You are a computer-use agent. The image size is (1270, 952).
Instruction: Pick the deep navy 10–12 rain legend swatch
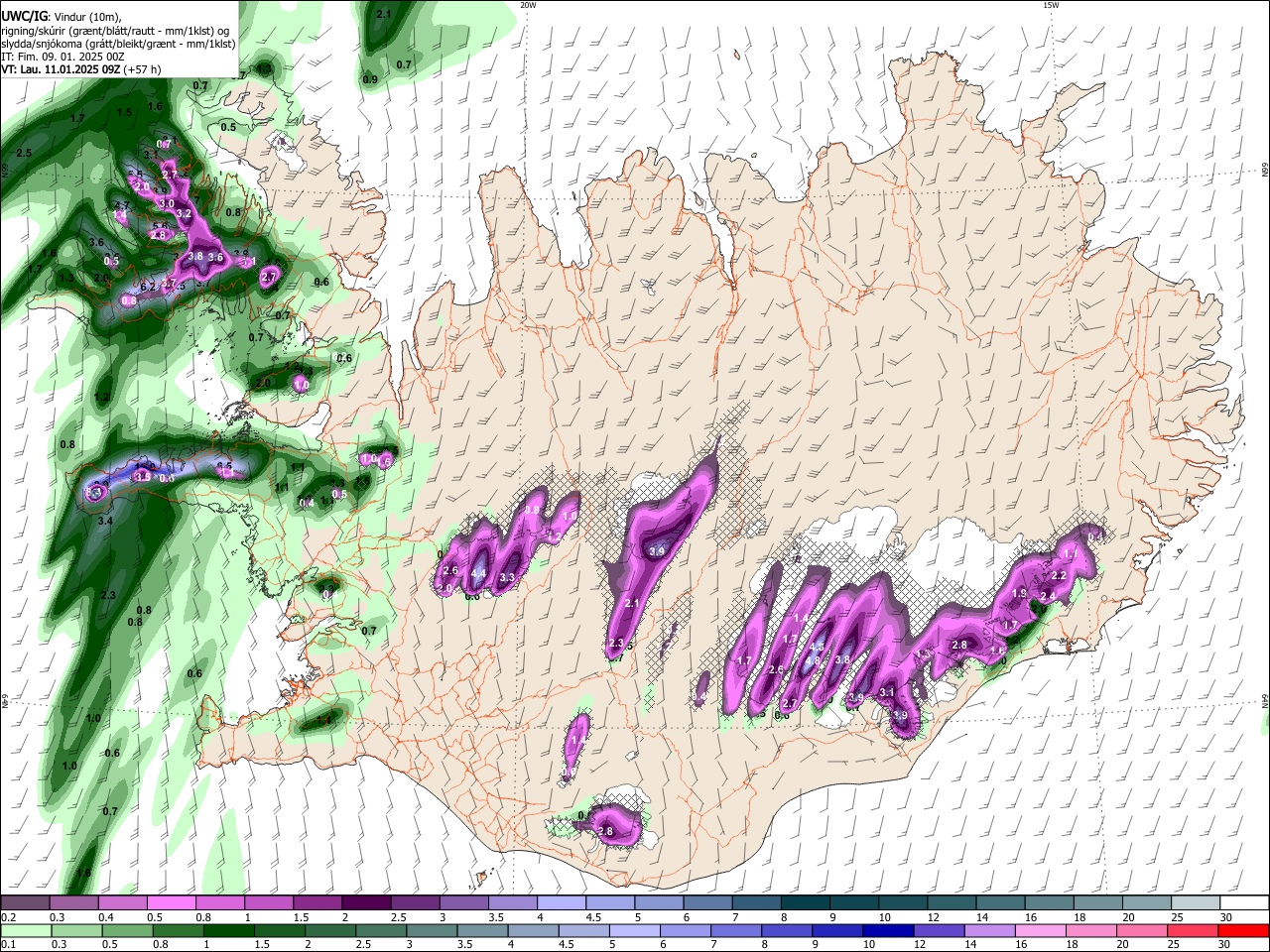click(x=888, y=930)
